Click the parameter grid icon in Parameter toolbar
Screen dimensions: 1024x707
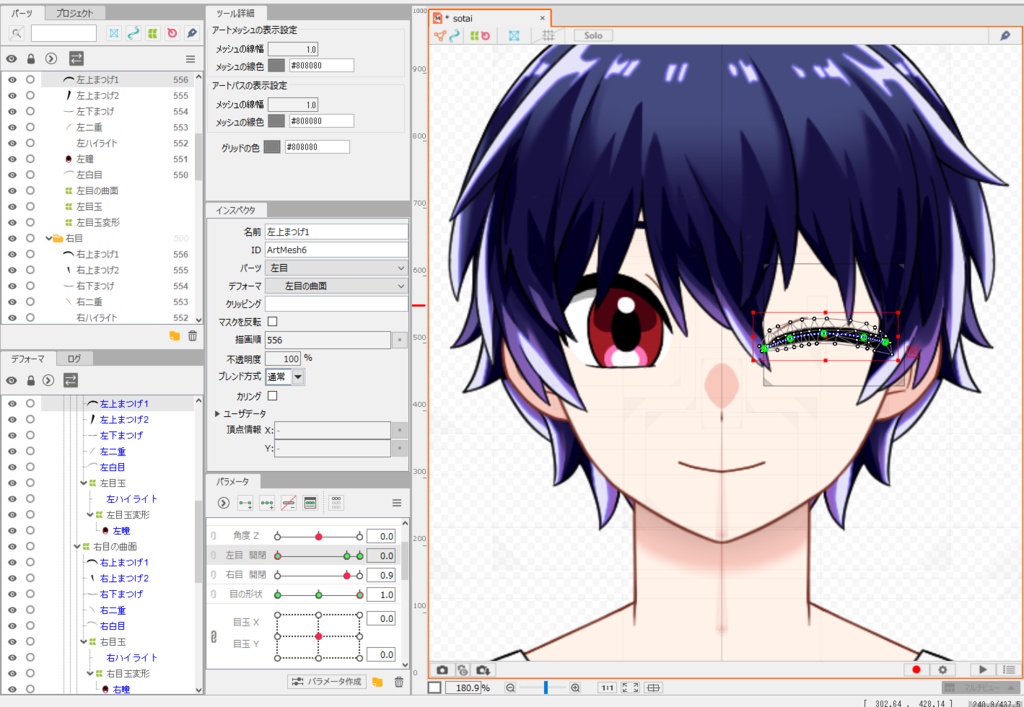[x=336, y=503]
